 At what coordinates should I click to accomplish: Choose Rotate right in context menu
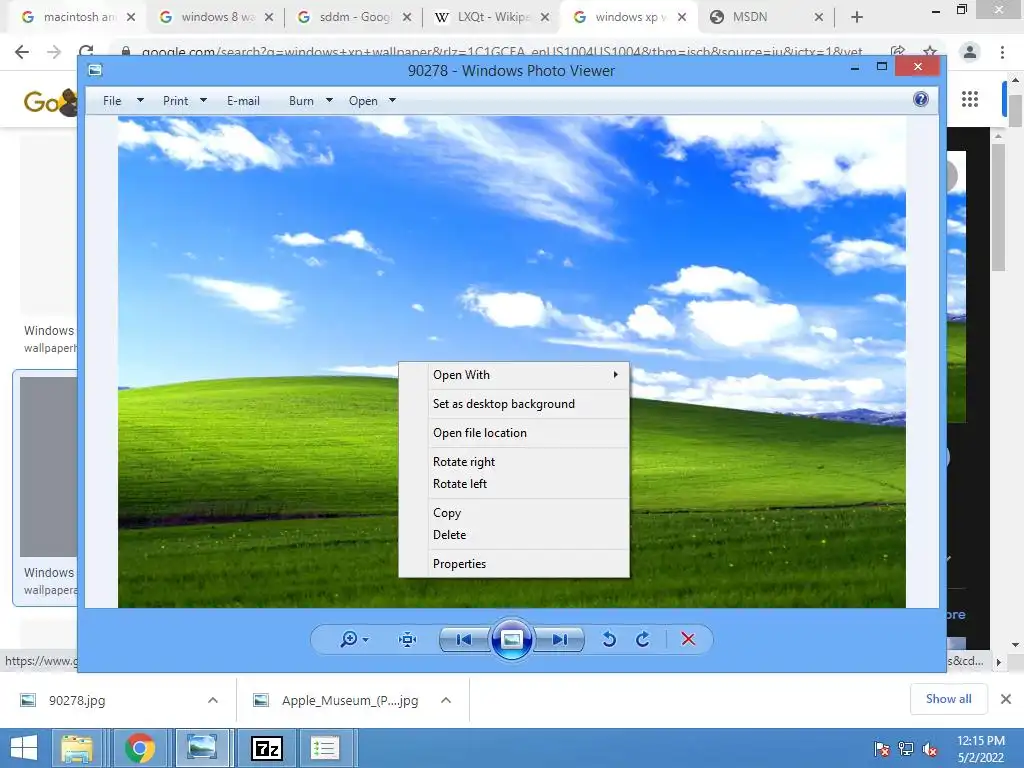click(514, 462)
